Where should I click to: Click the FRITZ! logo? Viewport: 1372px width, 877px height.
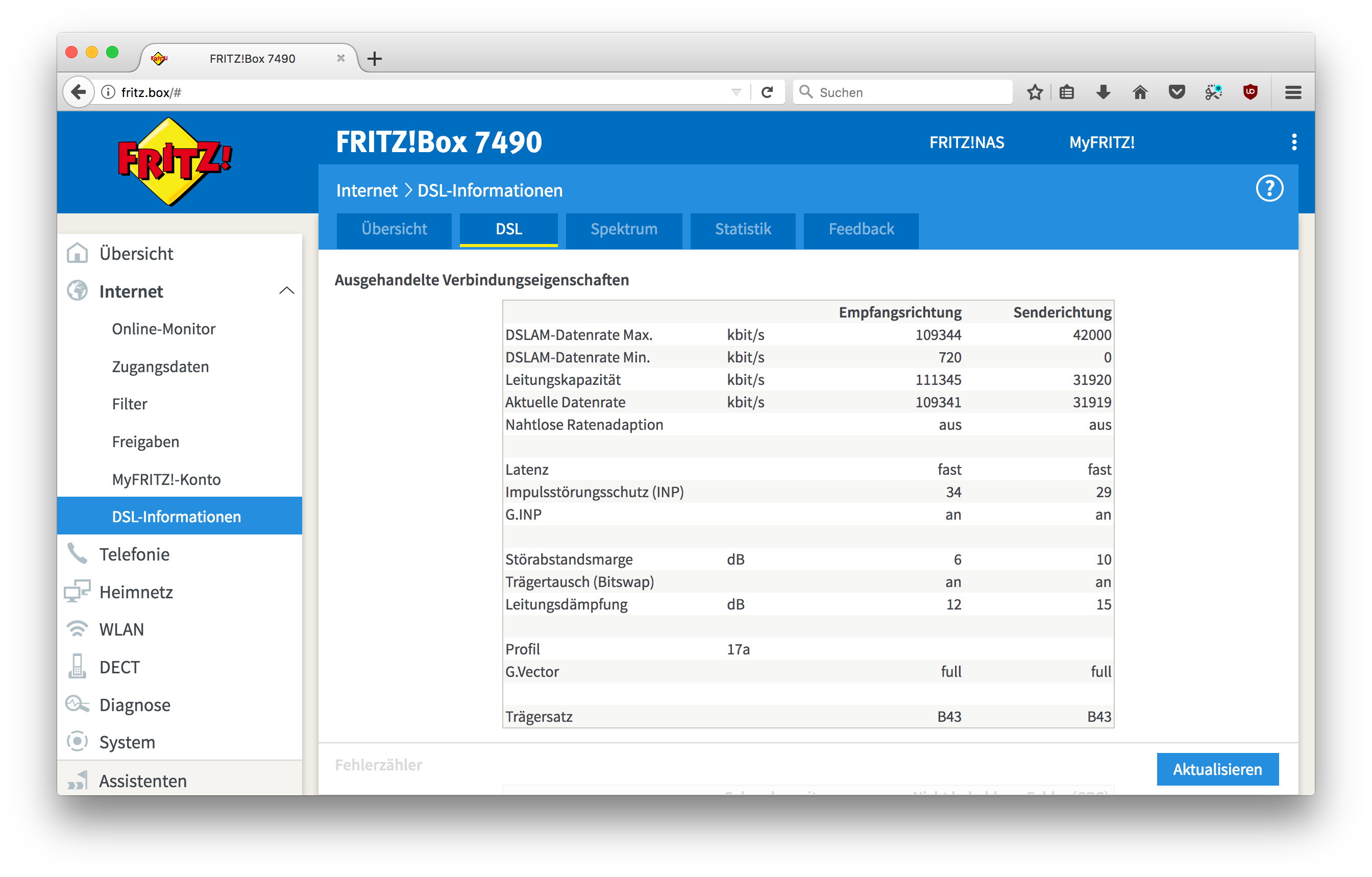(174, 162)
